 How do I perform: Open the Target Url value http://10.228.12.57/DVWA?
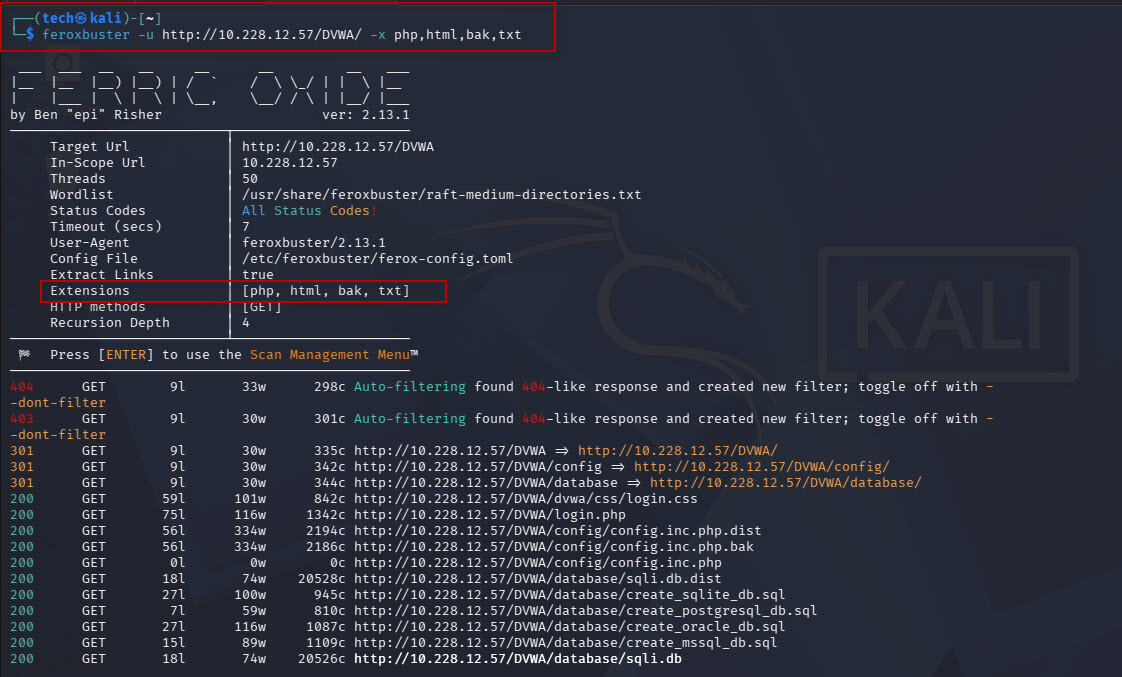(x=338, y=147)
